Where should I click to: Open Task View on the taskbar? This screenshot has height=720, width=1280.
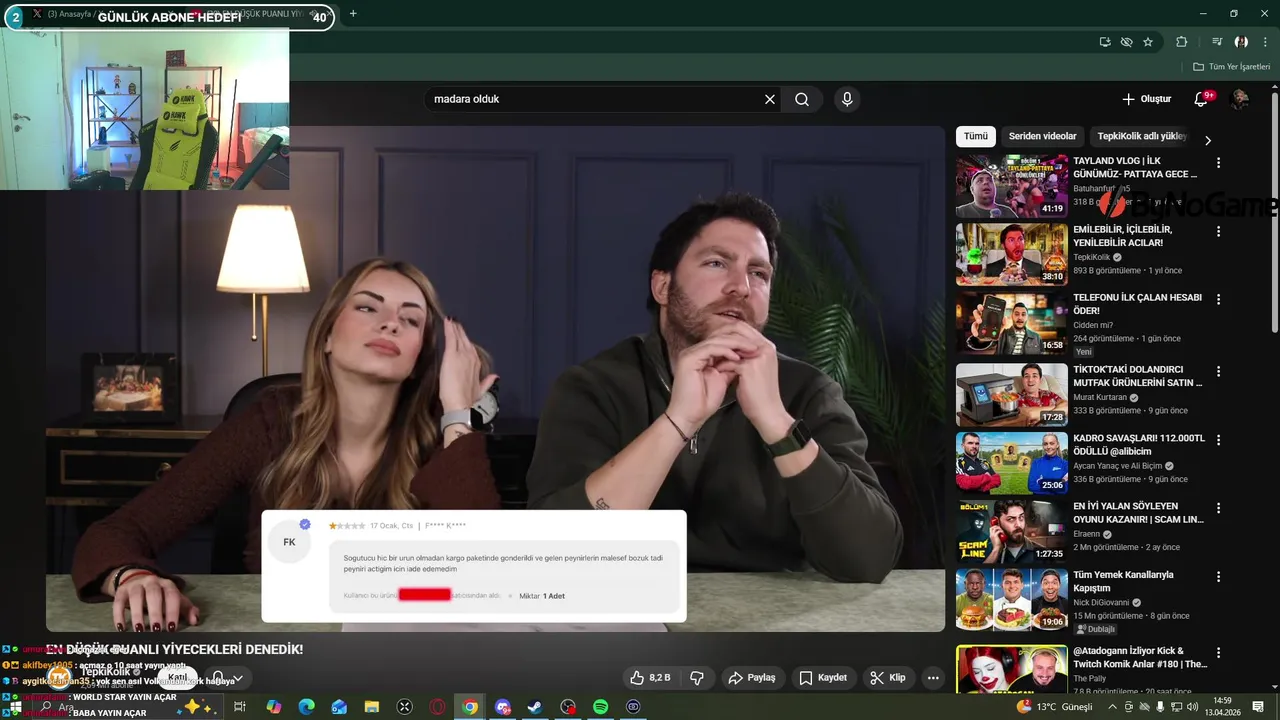[x=240, y=707]
